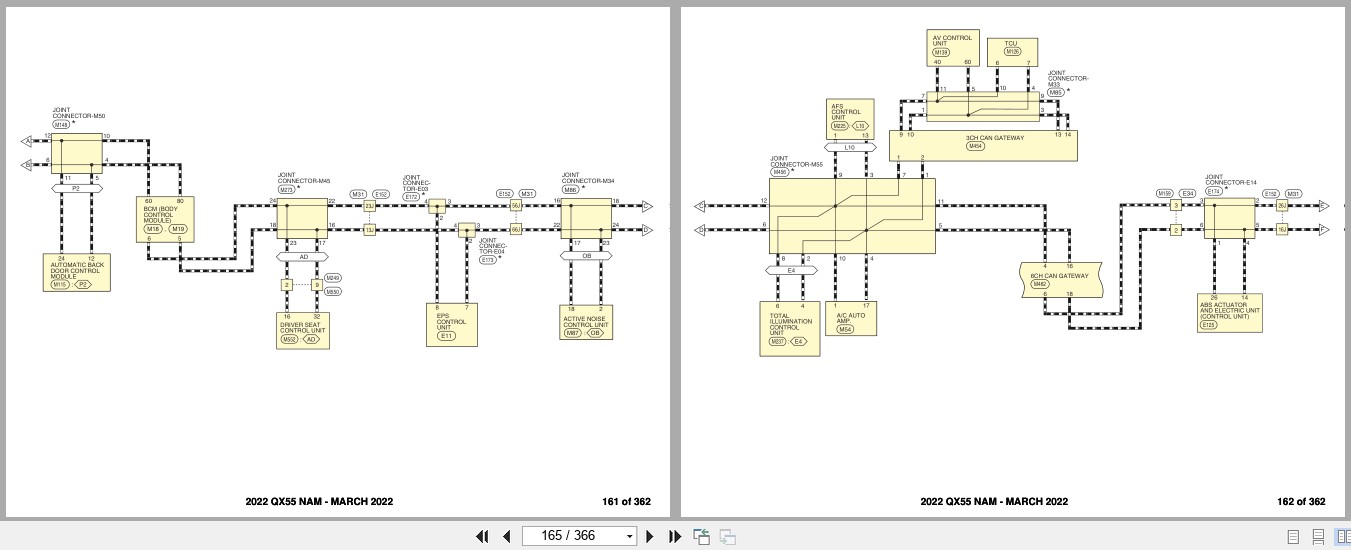Screen dimensions: 1351x550
Task: Click the grayed-out next view icon
Action: (x=727, y=536)
